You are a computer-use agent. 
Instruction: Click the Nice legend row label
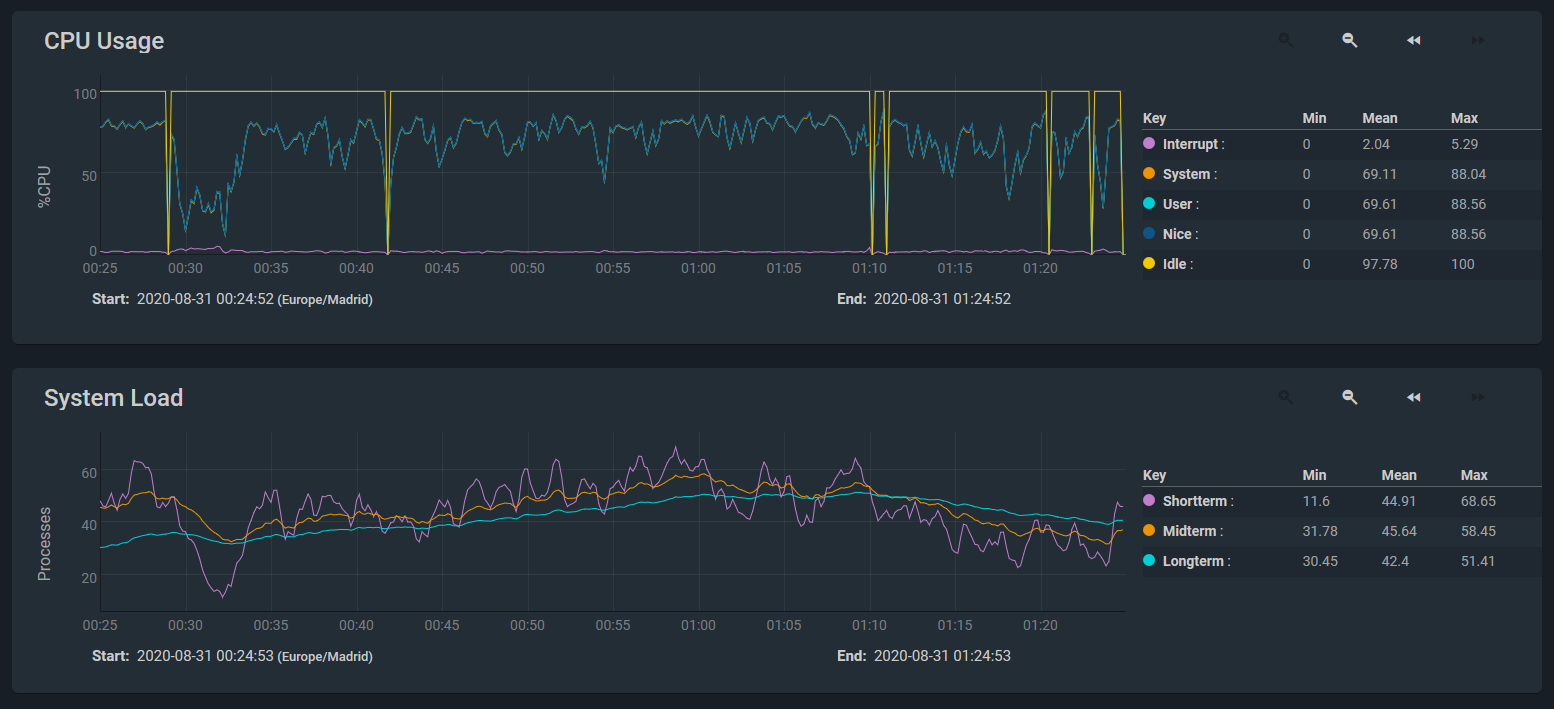(x=1178, y=234)
